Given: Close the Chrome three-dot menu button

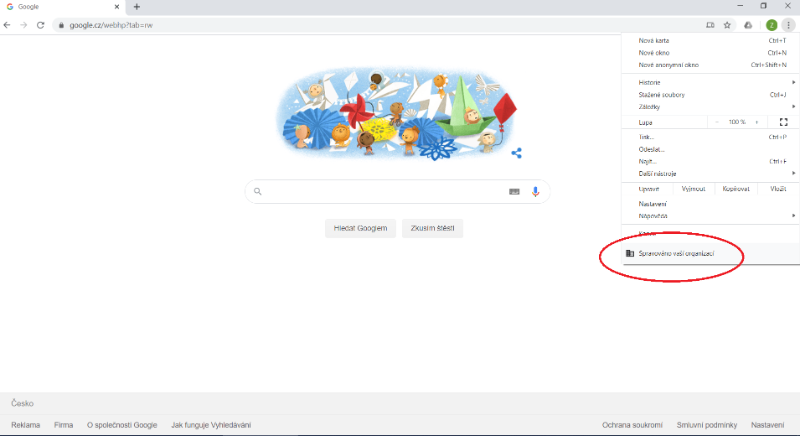Looking at the screenshot, I should pos(788,25).
